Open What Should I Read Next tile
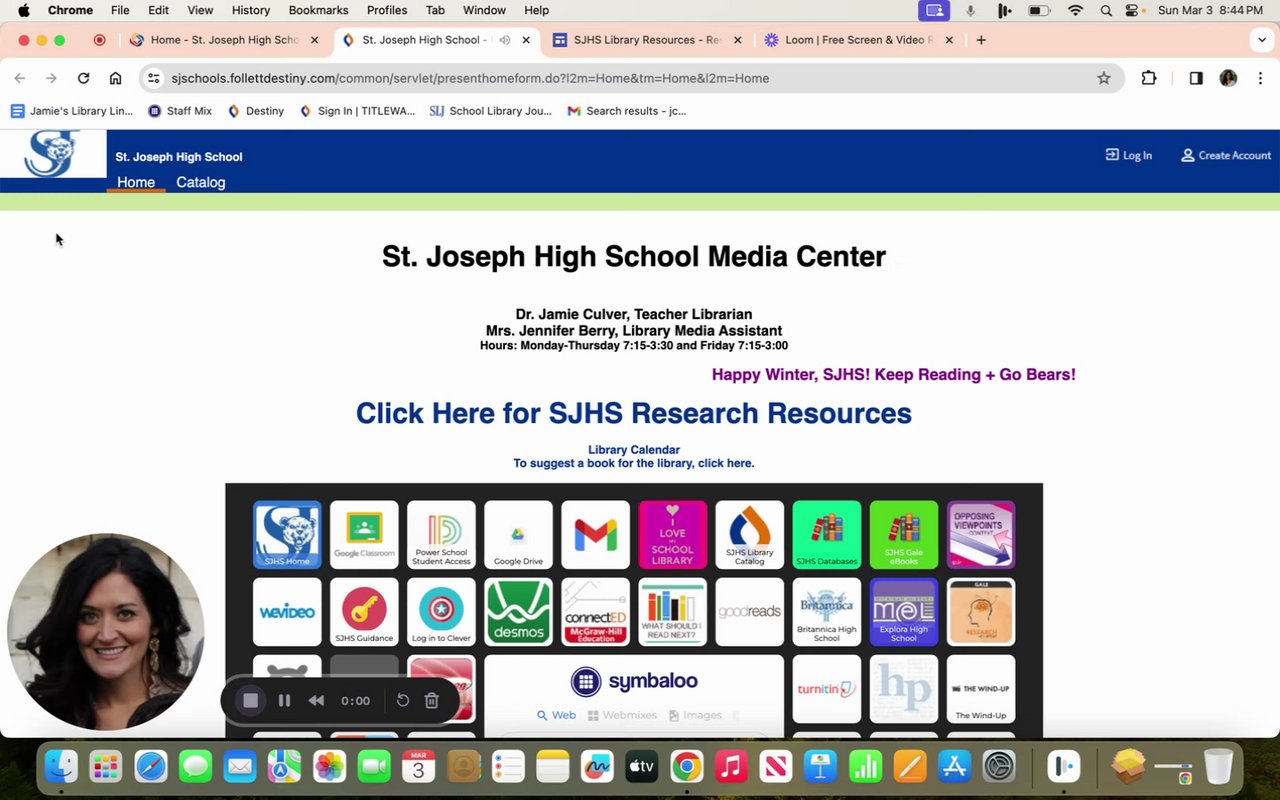The width and height of the screenshot is (1280, 800). (x=672, y=612)
